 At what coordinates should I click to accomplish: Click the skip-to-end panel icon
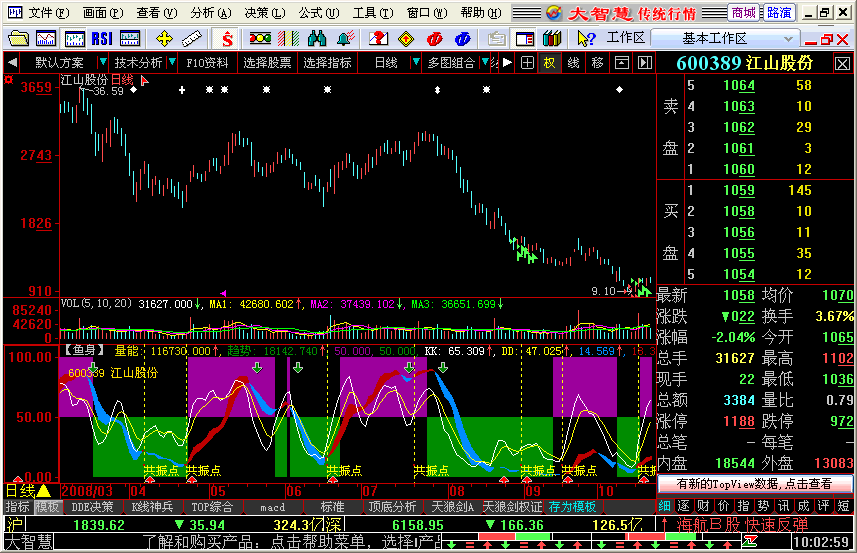[645, 63]
